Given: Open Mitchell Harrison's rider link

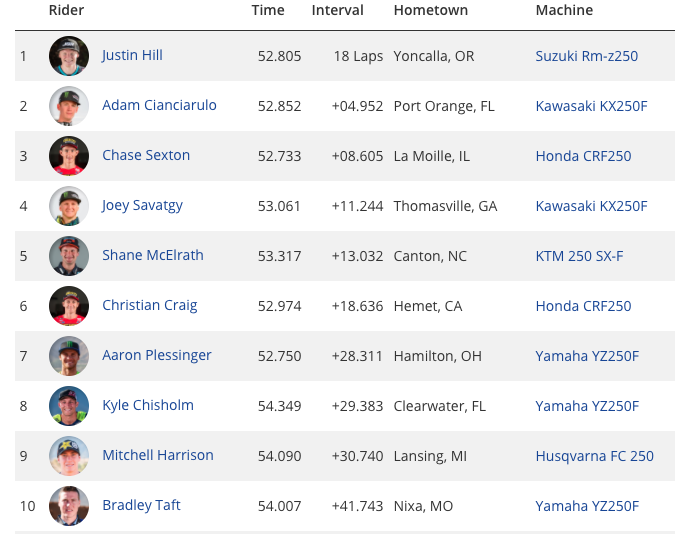Looking at the screenshot, I should [x=158, y=455].
